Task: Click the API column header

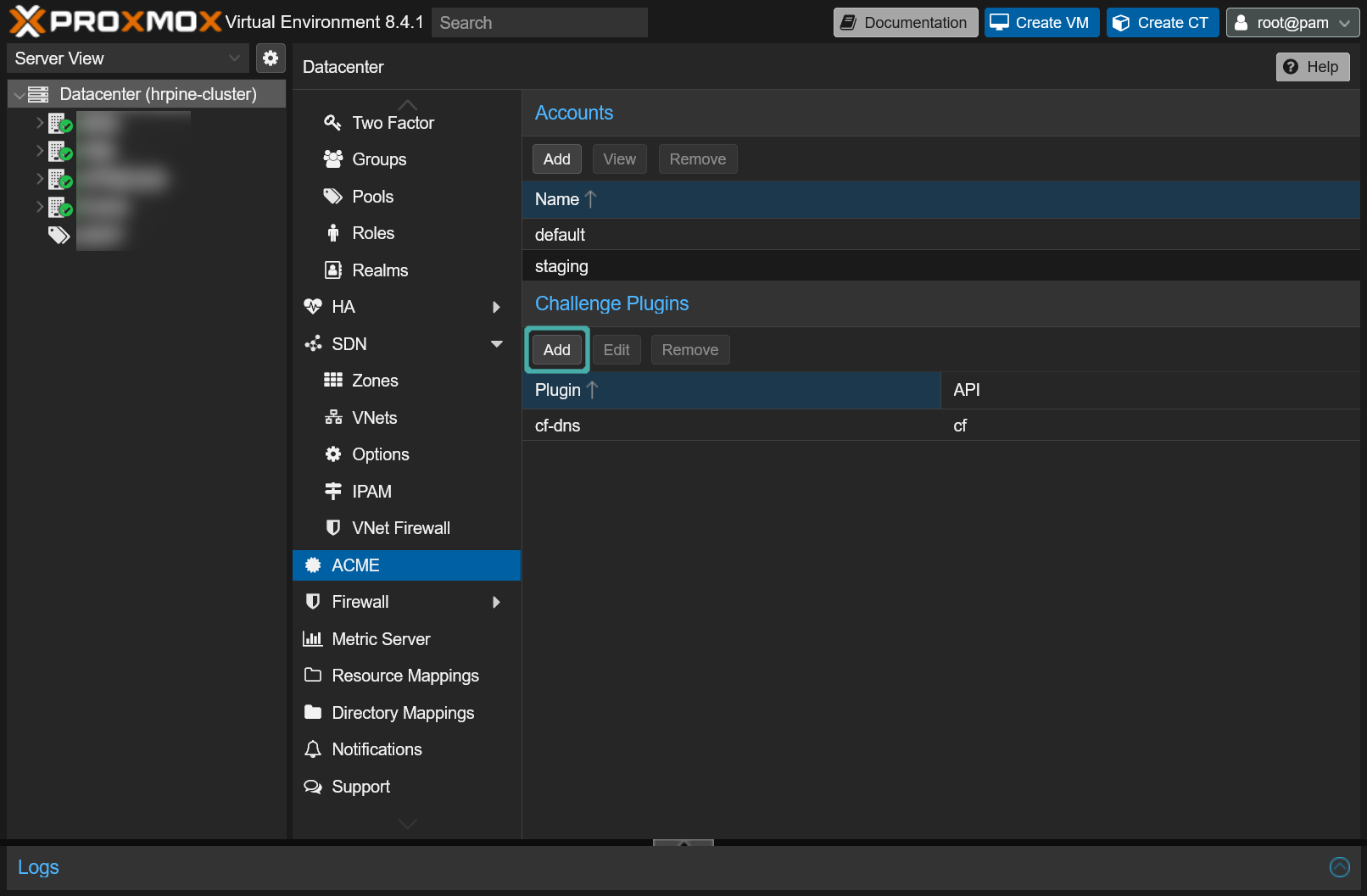Action: point(1151,390)
